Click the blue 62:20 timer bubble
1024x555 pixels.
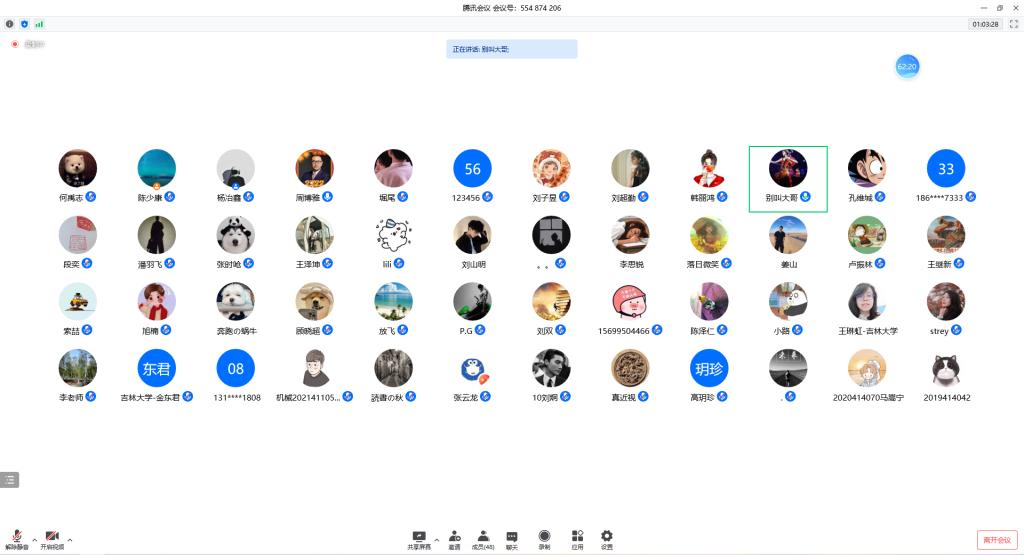(907, 66)
